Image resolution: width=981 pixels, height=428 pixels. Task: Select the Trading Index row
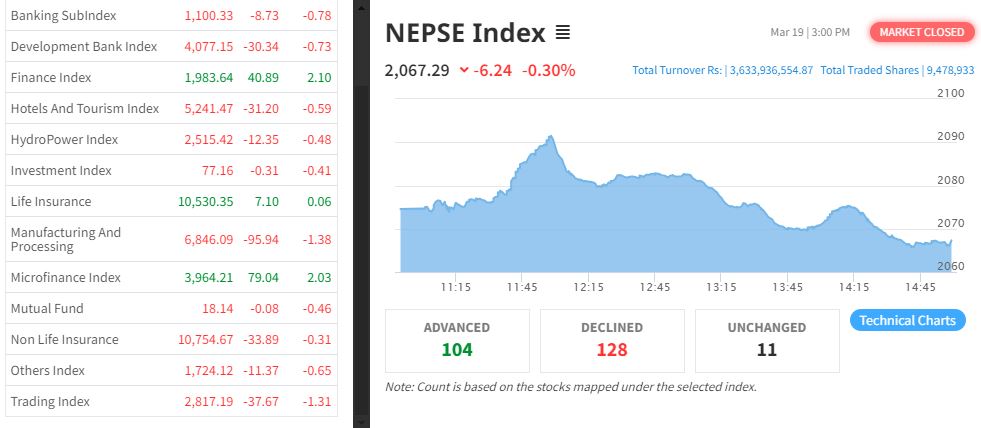click(x=50, y=401)
